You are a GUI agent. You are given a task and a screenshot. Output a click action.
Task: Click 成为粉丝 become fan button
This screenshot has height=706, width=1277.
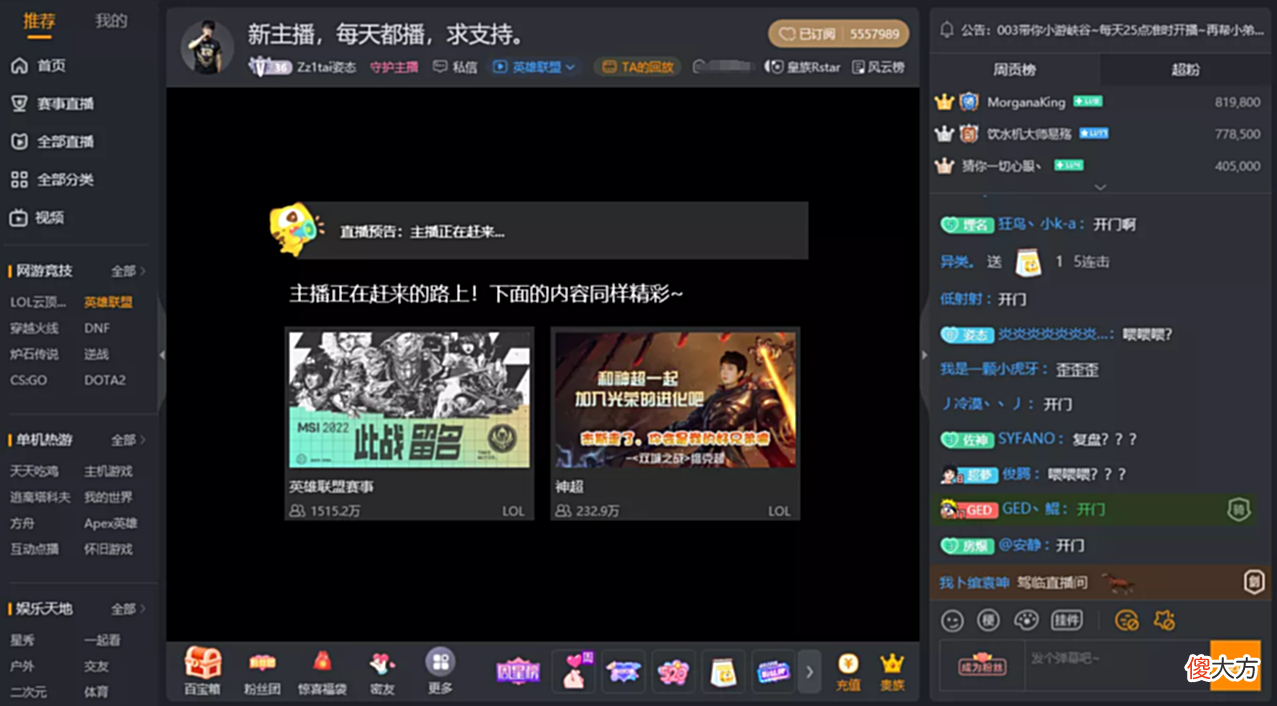982,664
